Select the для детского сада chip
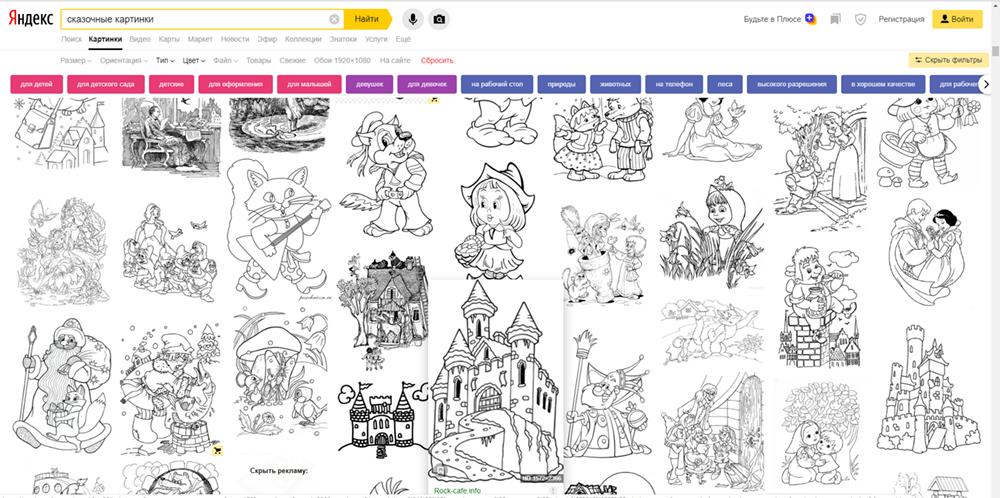 pos(106,84)
